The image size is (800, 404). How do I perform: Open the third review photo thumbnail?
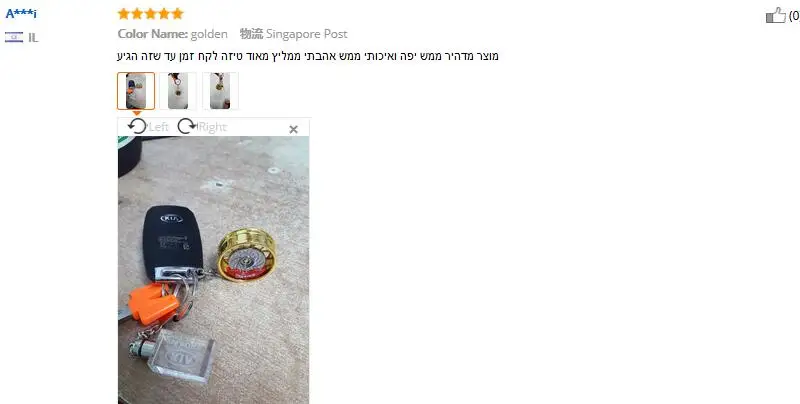[220, 91]
